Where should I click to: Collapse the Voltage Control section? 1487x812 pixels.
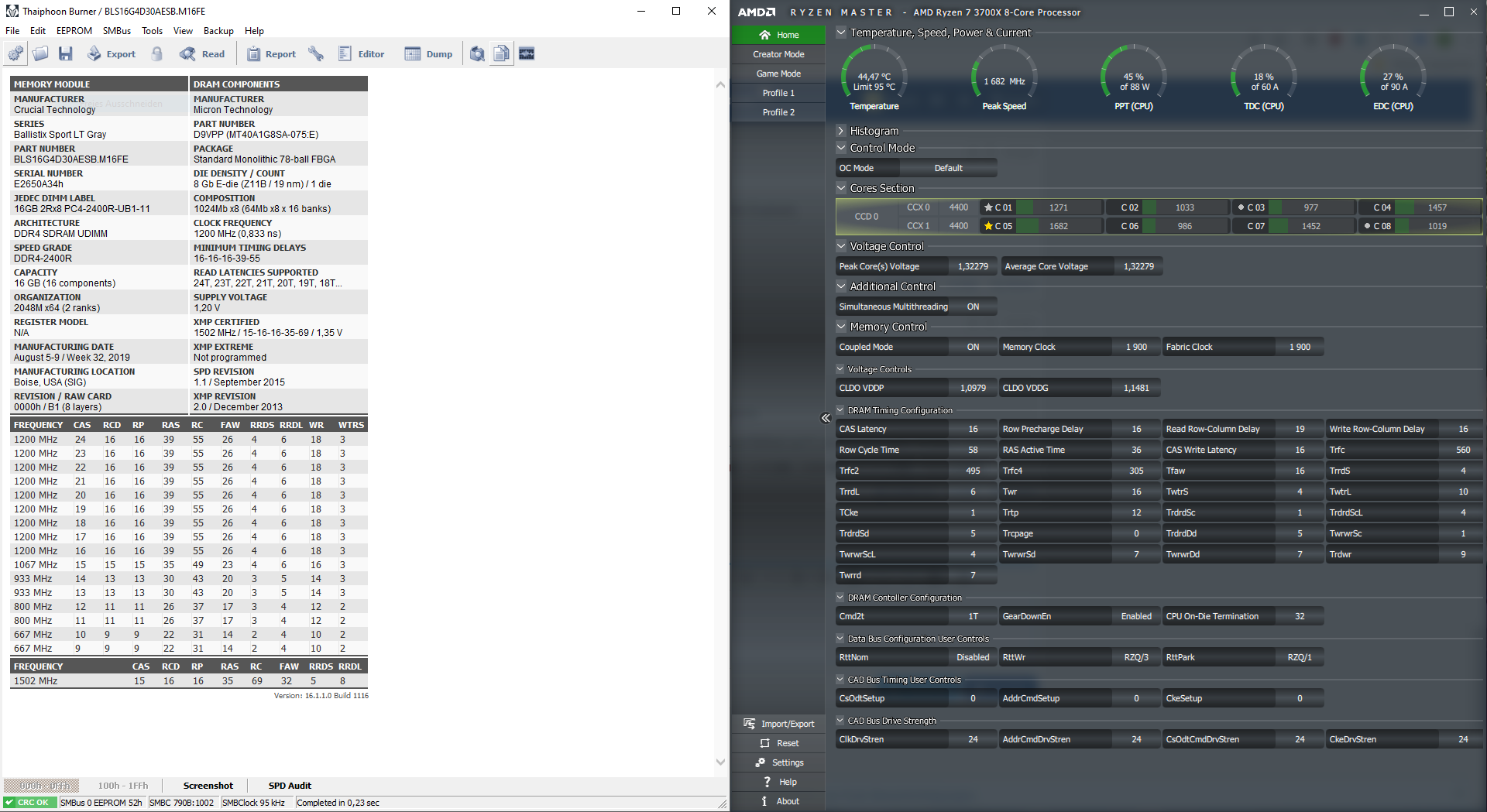[841, 246]
